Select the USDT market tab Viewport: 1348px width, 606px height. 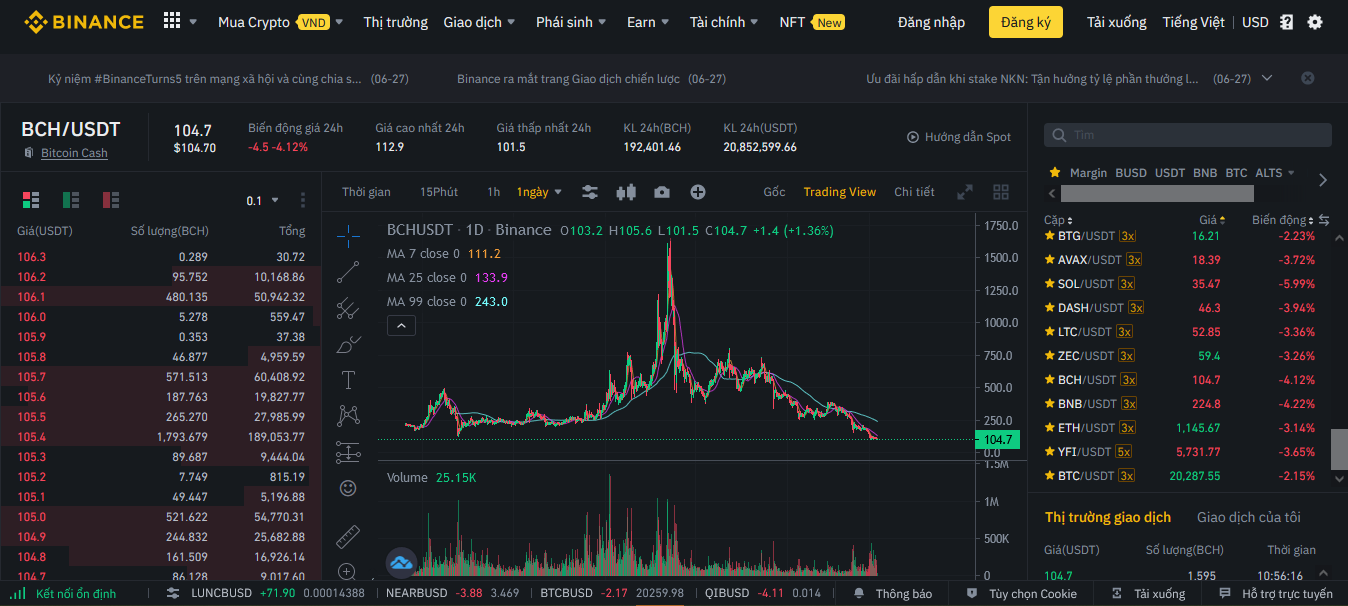1170,173
